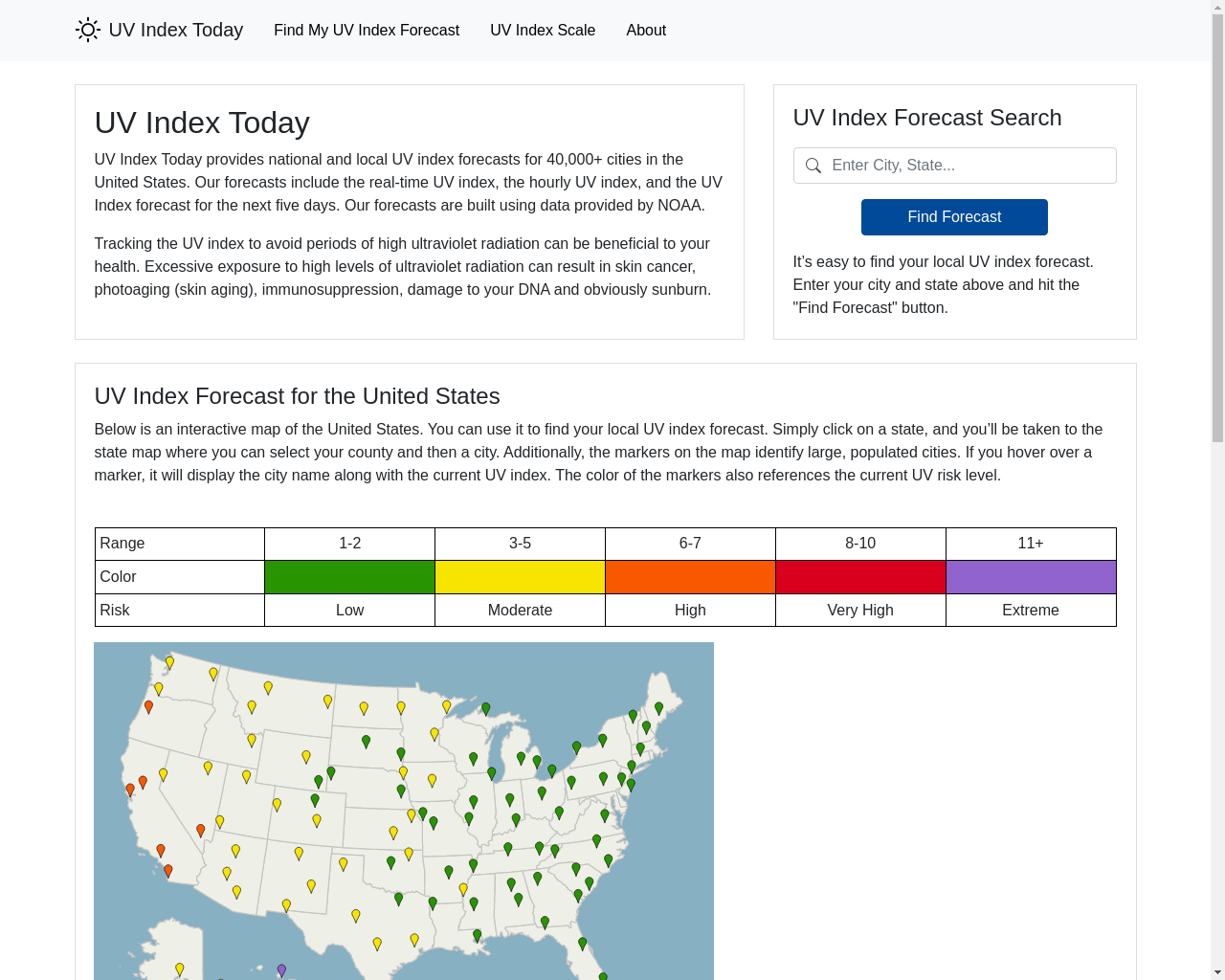This screenshot has width=1225, height=980.
Task: Click the orange marker near San Diego
Action: point(168,871)
